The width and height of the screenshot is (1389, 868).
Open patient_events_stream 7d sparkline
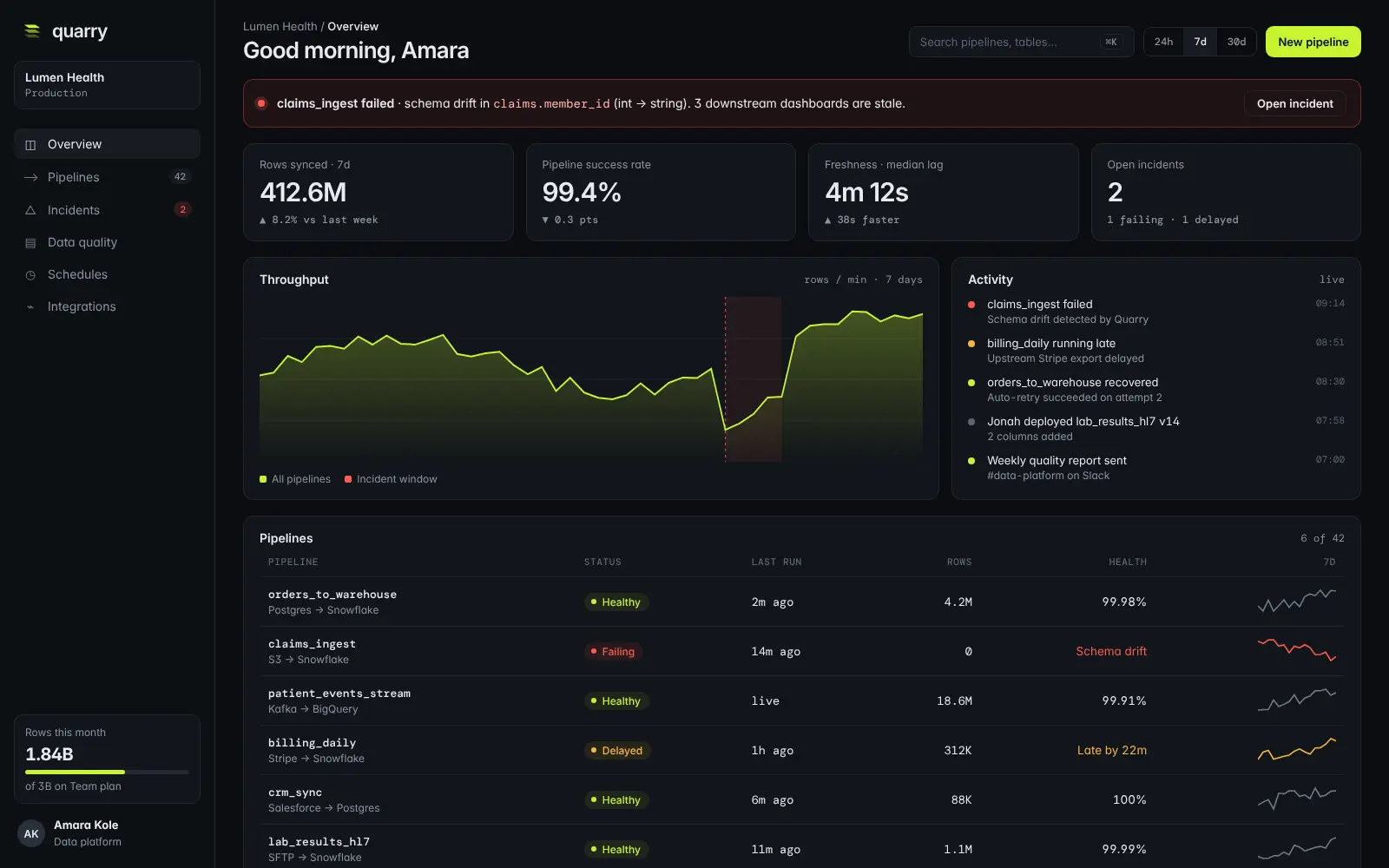point(1297,700)
